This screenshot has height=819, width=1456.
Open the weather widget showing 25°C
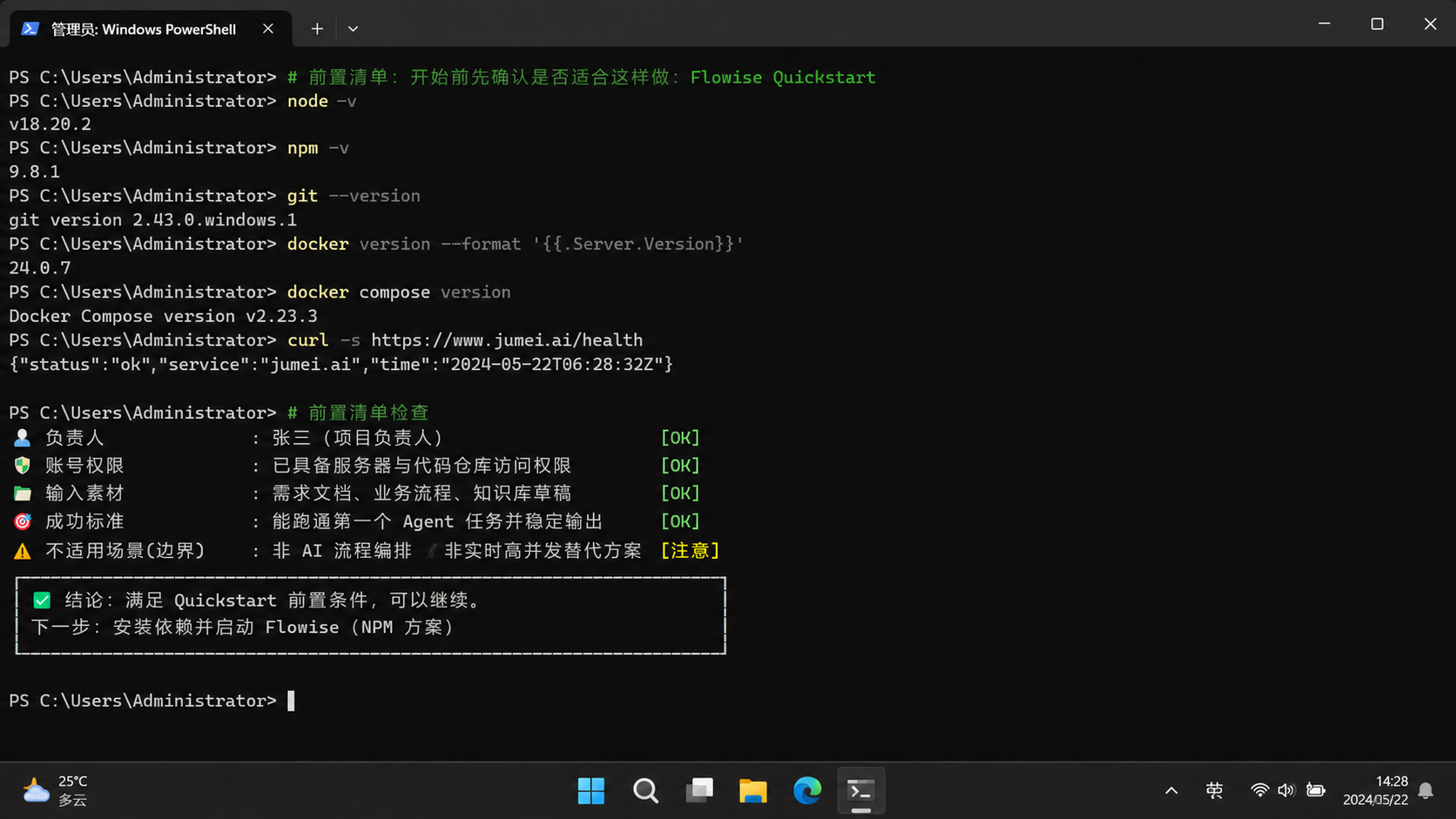coord(56,791)
